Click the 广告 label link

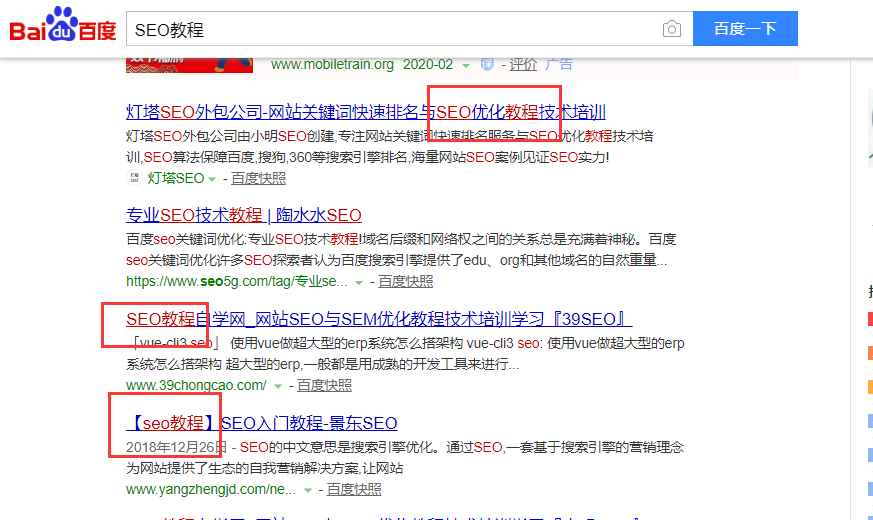(x=558, y=65)
